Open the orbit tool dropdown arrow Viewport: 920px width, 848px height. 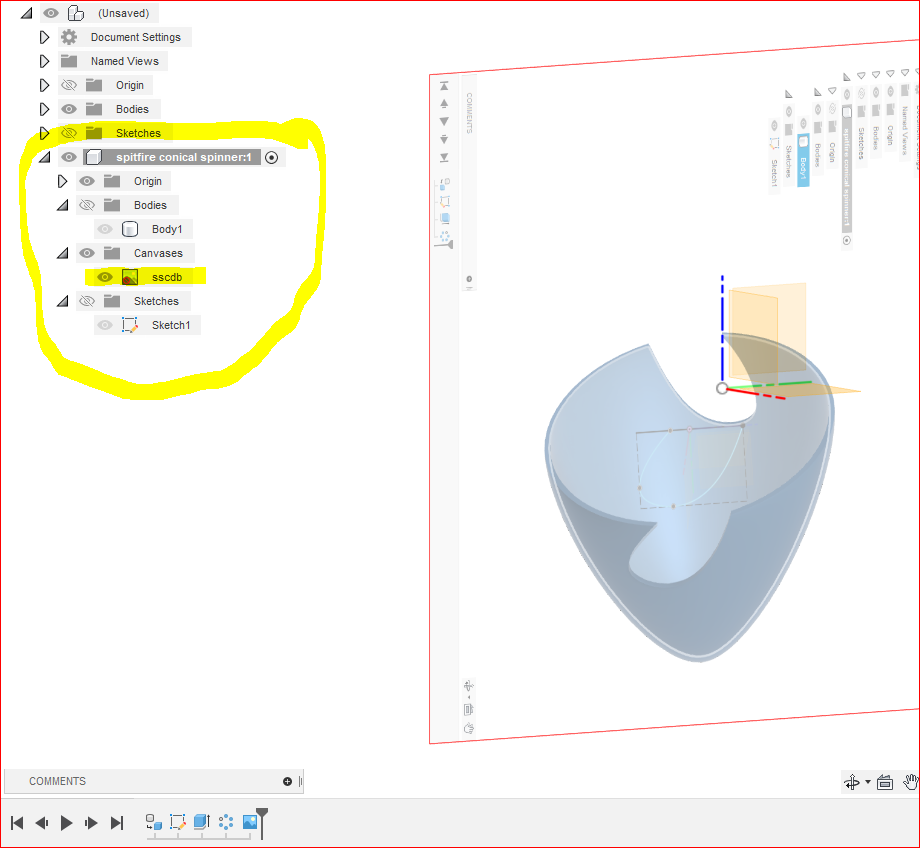coord(868,782)
